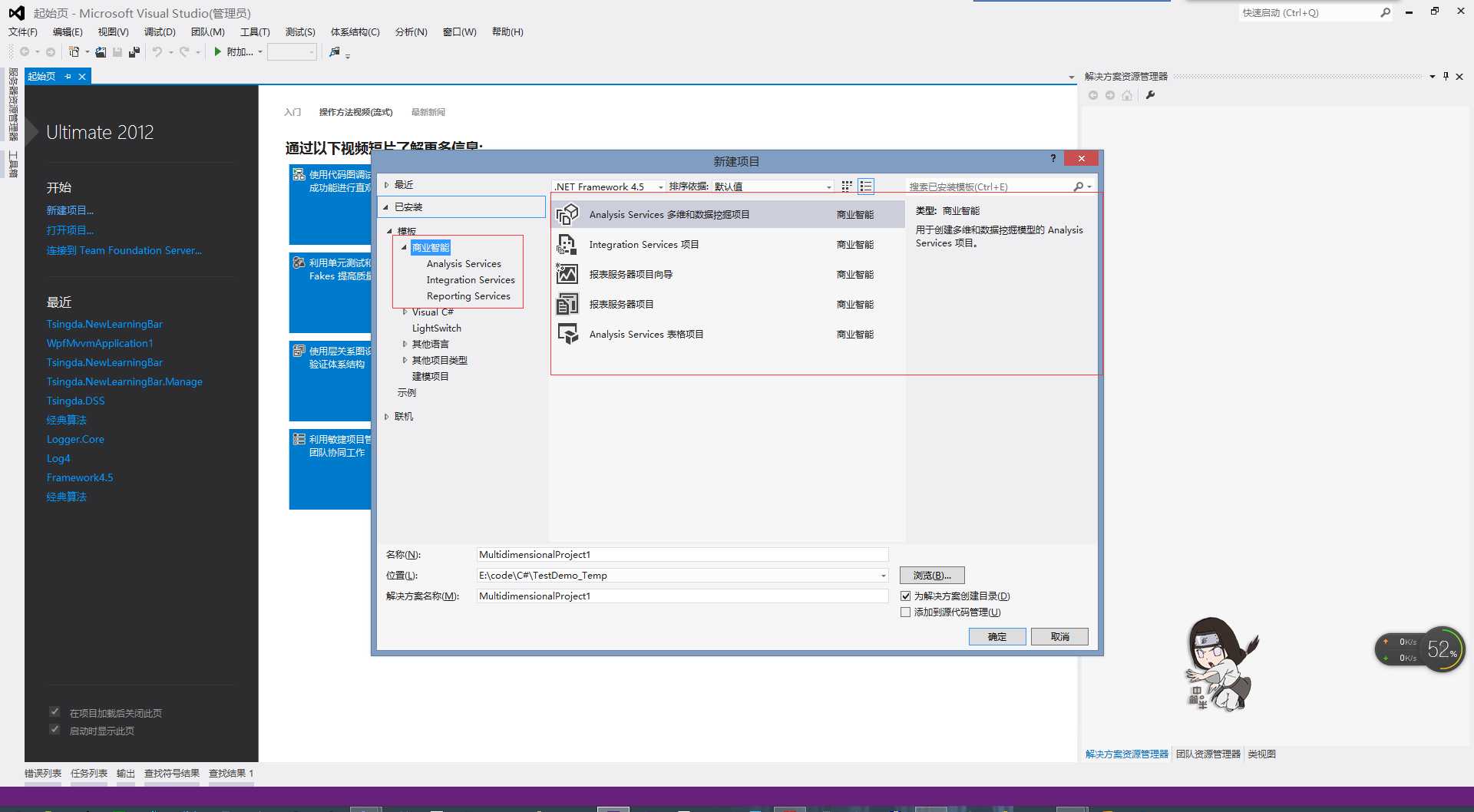Viewport: 1474px width, 812px height.
Task: Toggle 启动时显示此页 checkbox
Action: 55,729
